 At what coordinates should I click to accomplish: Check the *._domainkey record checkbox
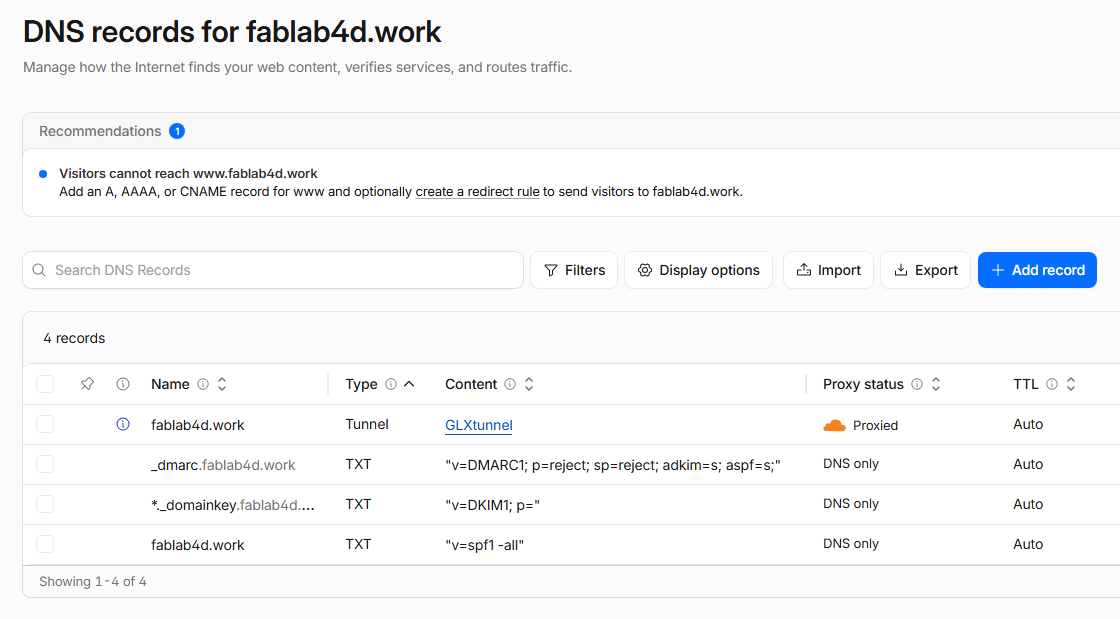click(x=45, y=505)
